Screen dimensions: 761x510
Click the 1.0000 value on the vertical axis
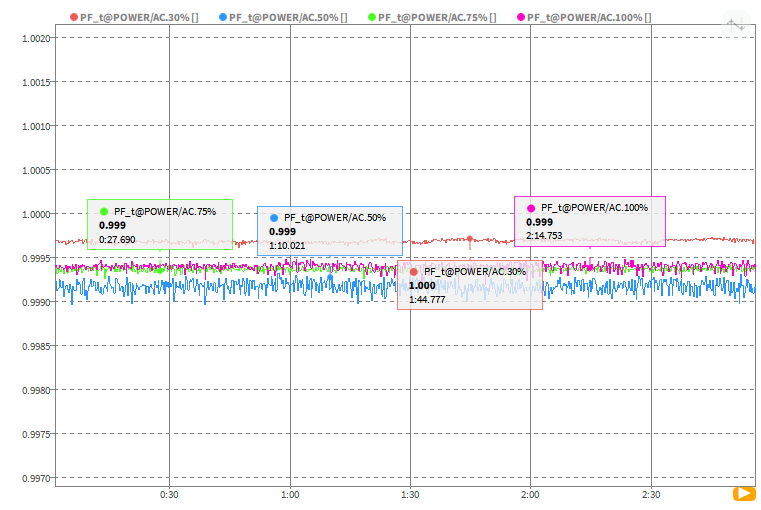tap(36, 214)
